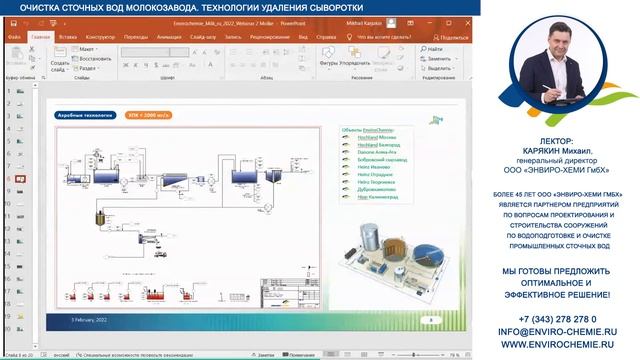
Task: Click the bulleted list icon
Action: tap(233, 52)
